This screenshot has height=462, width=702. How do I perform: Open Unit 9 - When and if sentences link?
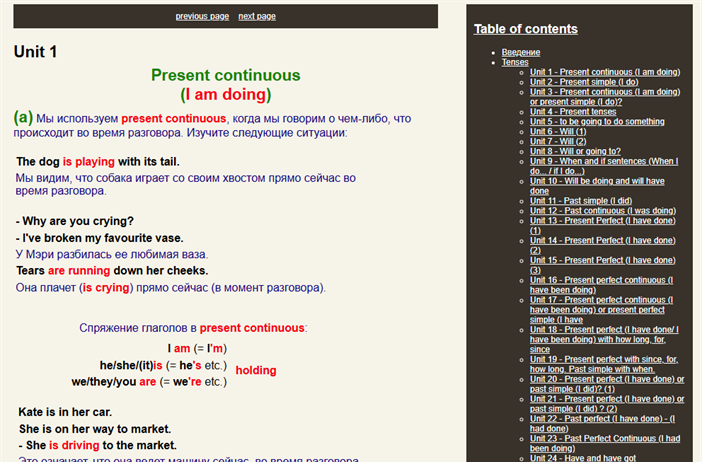click(604, 166)
